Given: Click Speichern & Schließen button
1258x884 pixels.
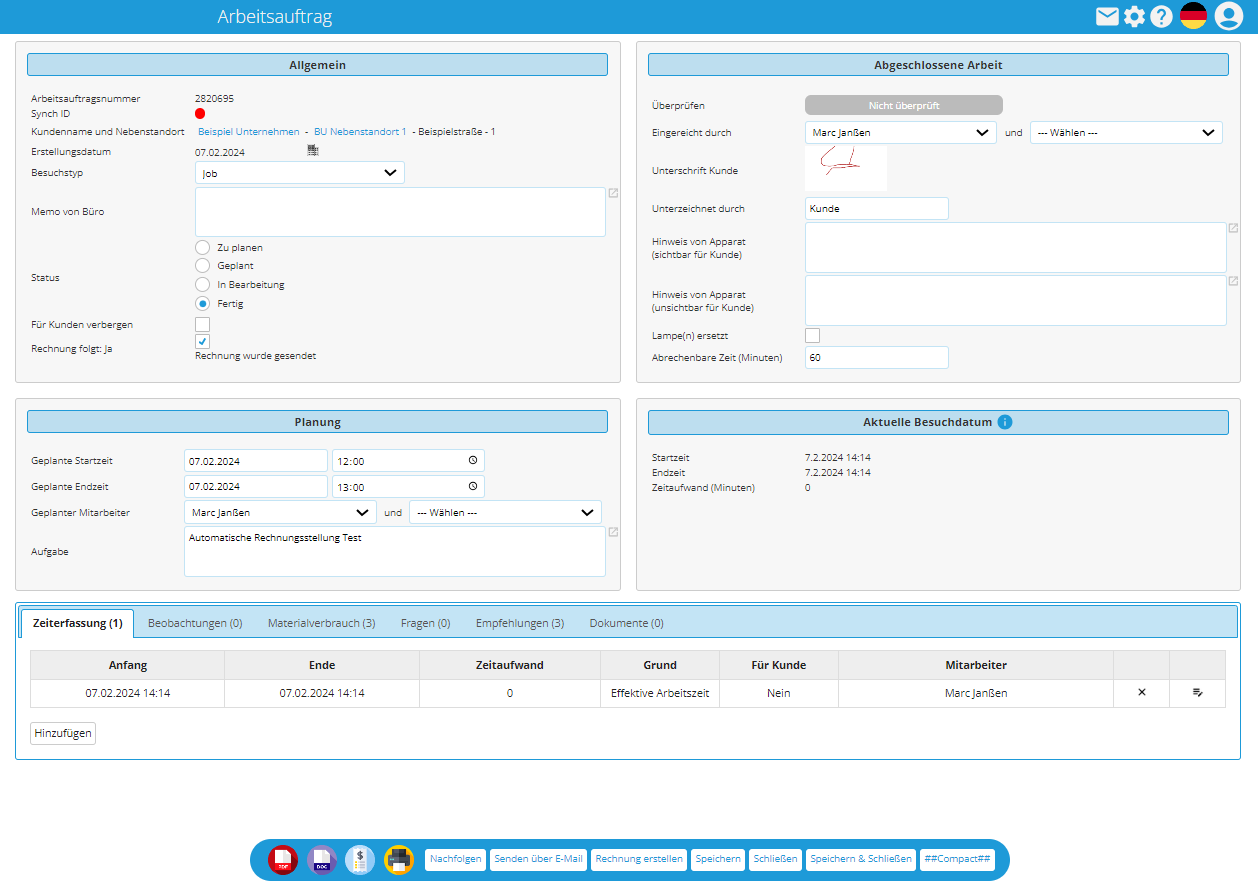Looking at the screenshot, I should tap(861, 859).
